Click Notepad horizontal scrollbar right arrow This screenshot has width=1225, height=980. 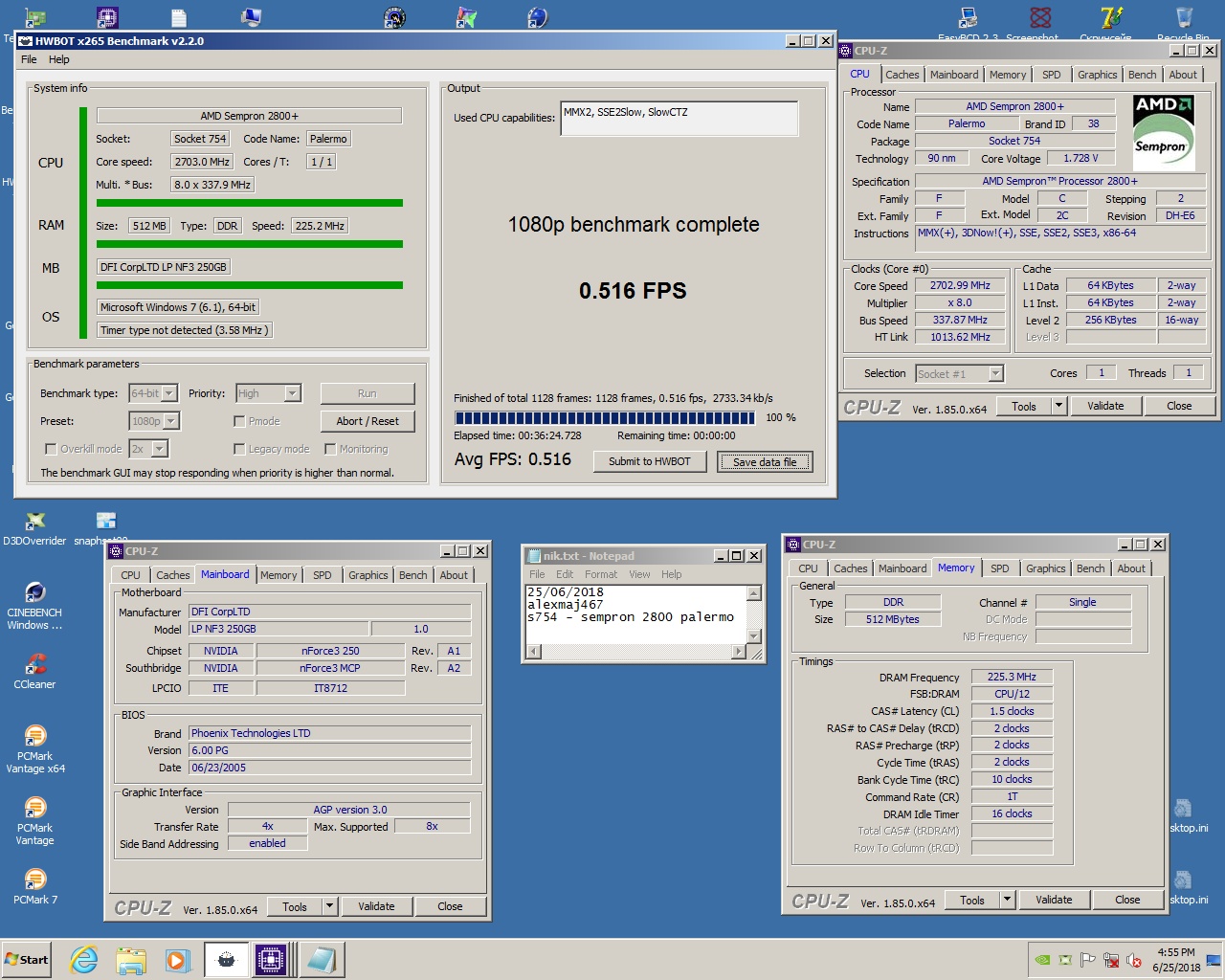738,652
